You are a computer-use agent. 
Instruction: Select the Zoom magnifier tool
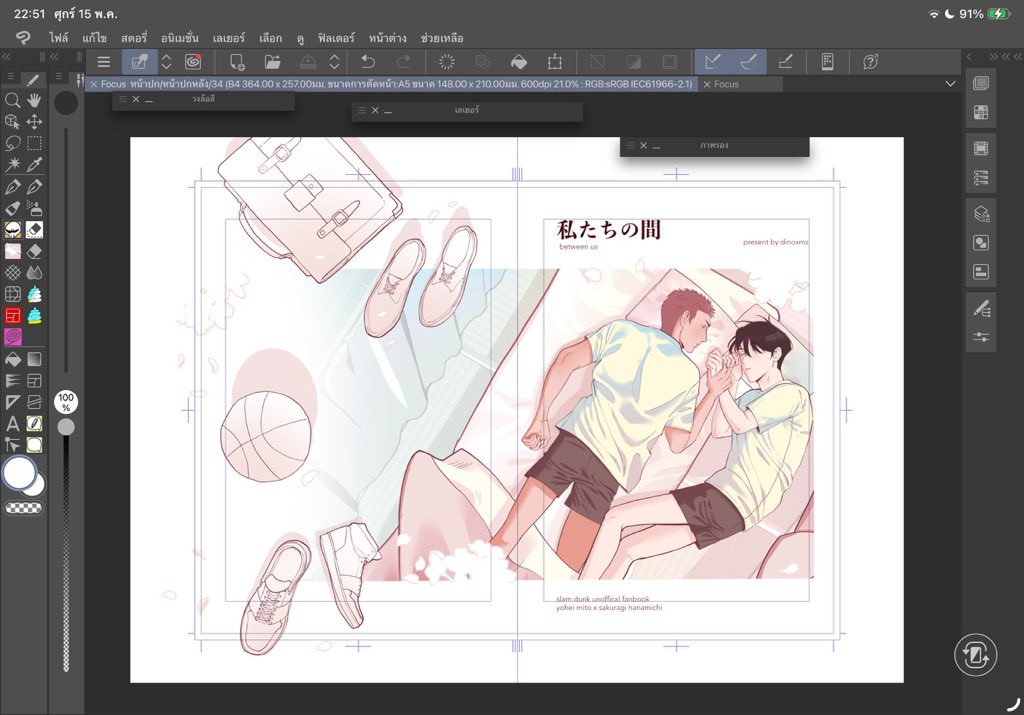point(12,100)
